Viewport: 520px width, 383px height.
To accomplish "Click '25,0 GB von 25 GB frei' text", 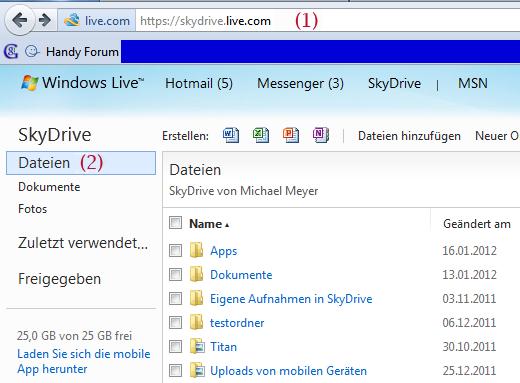I will 74,336.
